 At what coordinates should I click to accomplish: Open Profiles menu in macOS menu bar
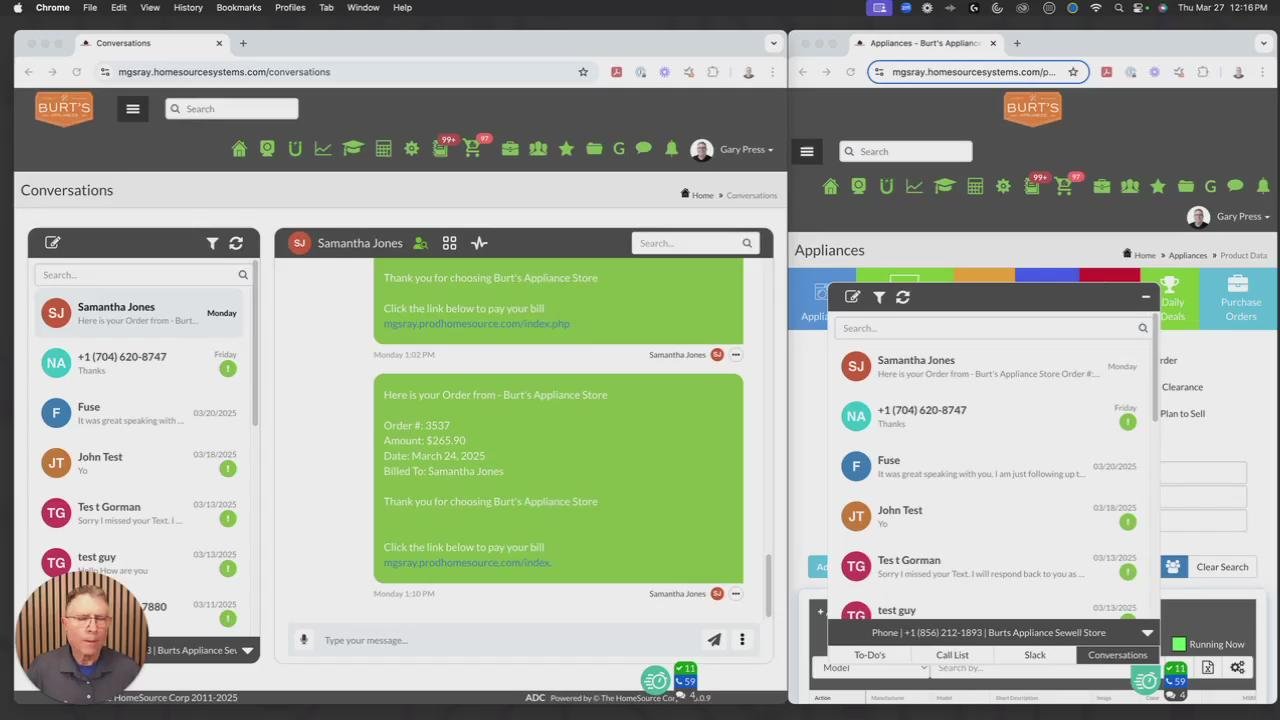(290, 7)
